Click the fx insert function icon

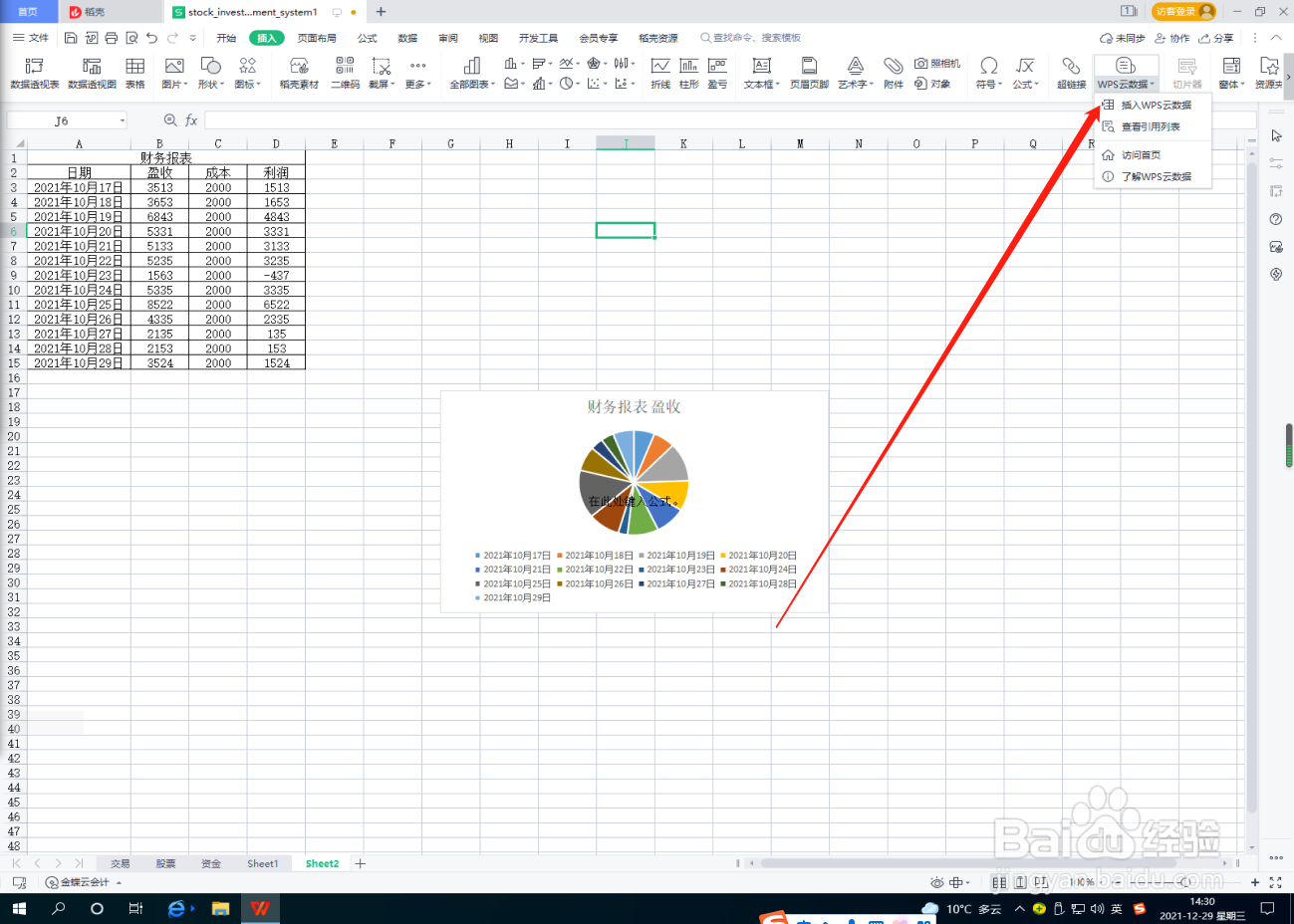[191, 120]
